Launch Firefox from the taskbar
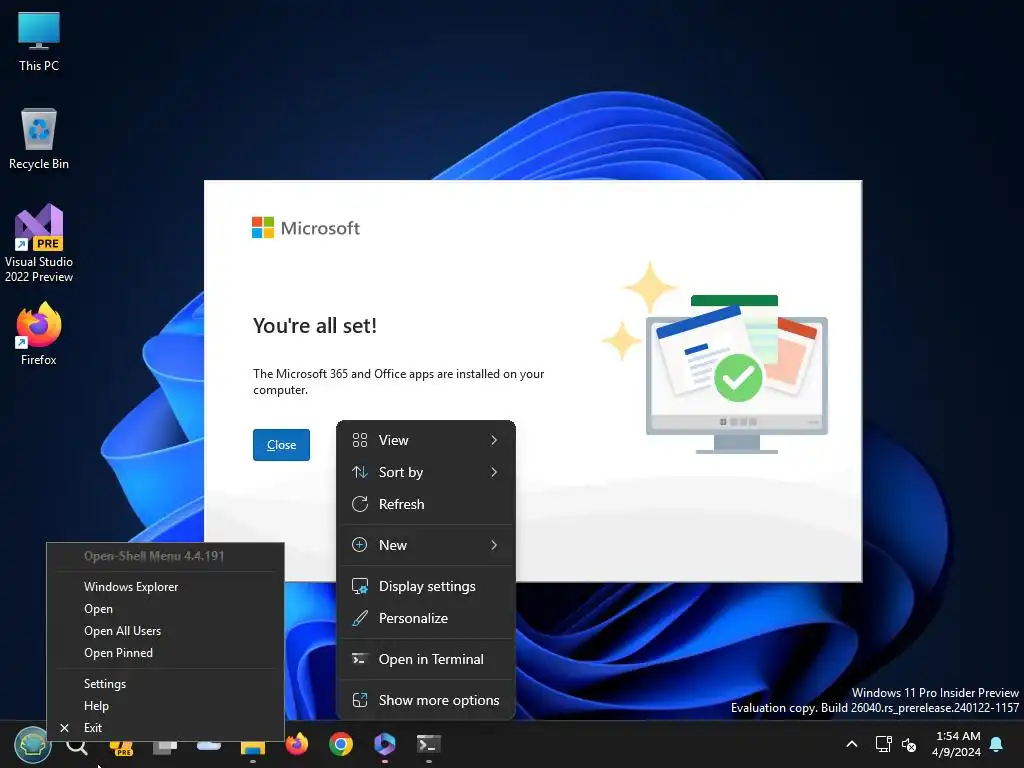The width and height of the screenshot is (1024, 768). tap(297, 744)
